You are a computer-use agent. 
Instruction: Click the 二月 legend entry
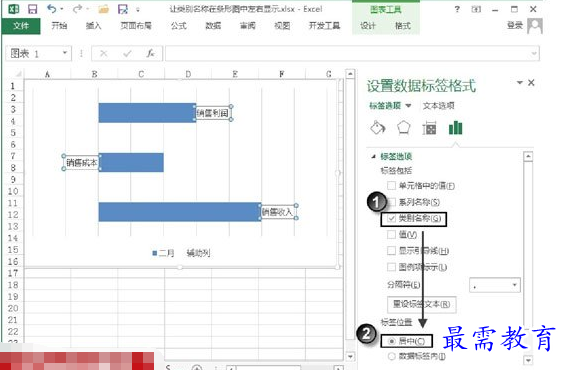tap(163, 253)
